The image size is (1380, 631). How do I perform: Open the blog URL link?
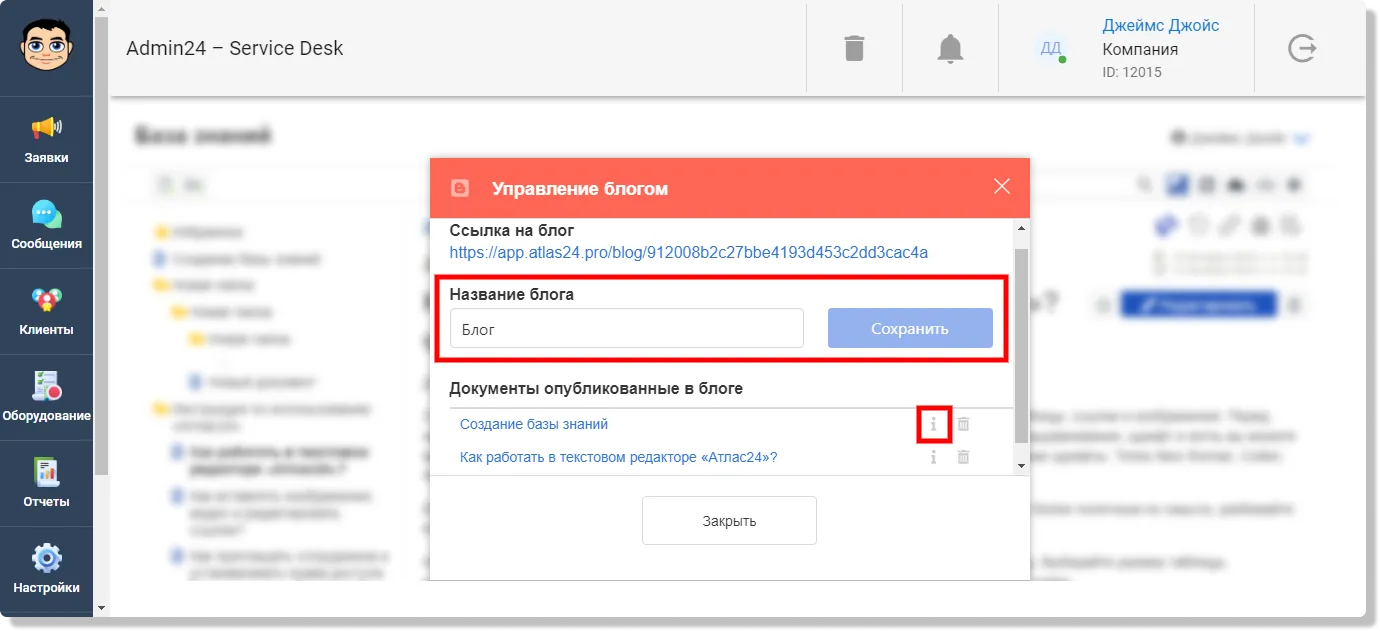688,253
